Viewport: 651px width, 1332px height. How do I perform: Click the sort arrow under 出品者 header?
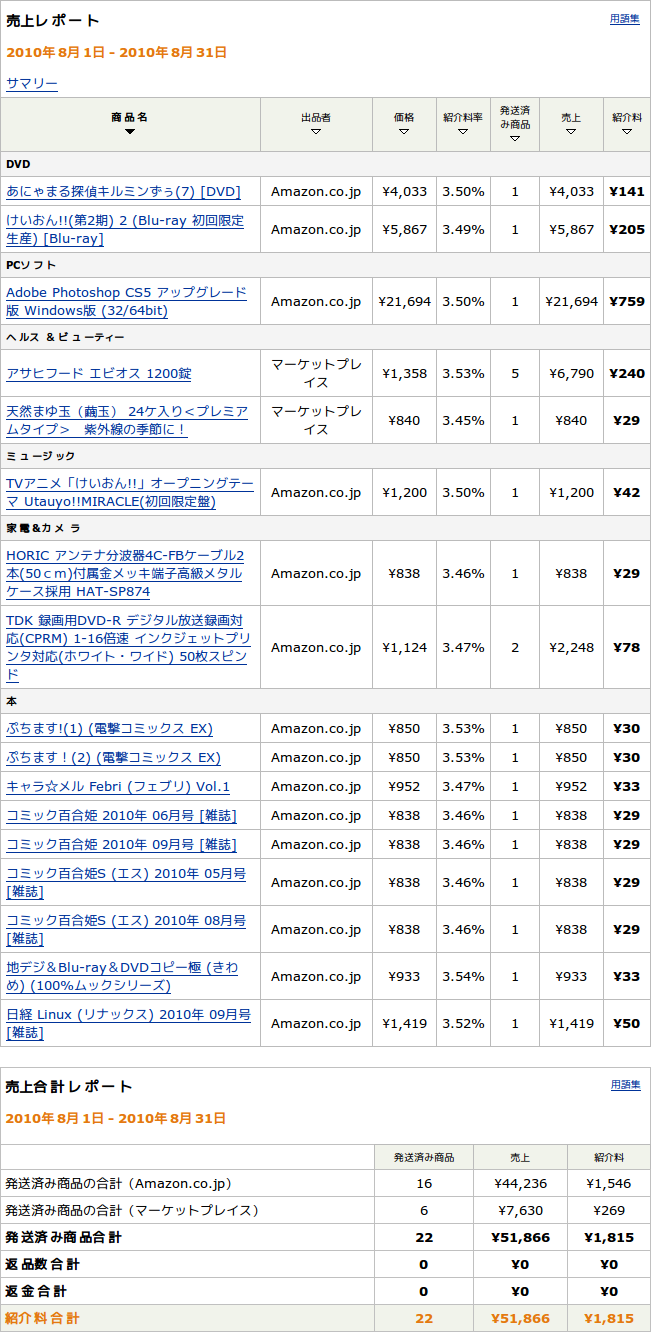tap(316, 132)
